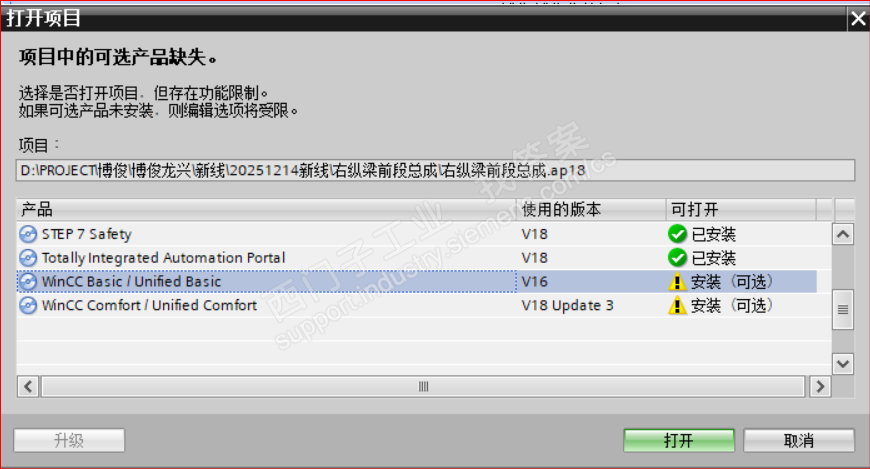Click green checkmark next to TIA Portal status

(x=677, y=258)
